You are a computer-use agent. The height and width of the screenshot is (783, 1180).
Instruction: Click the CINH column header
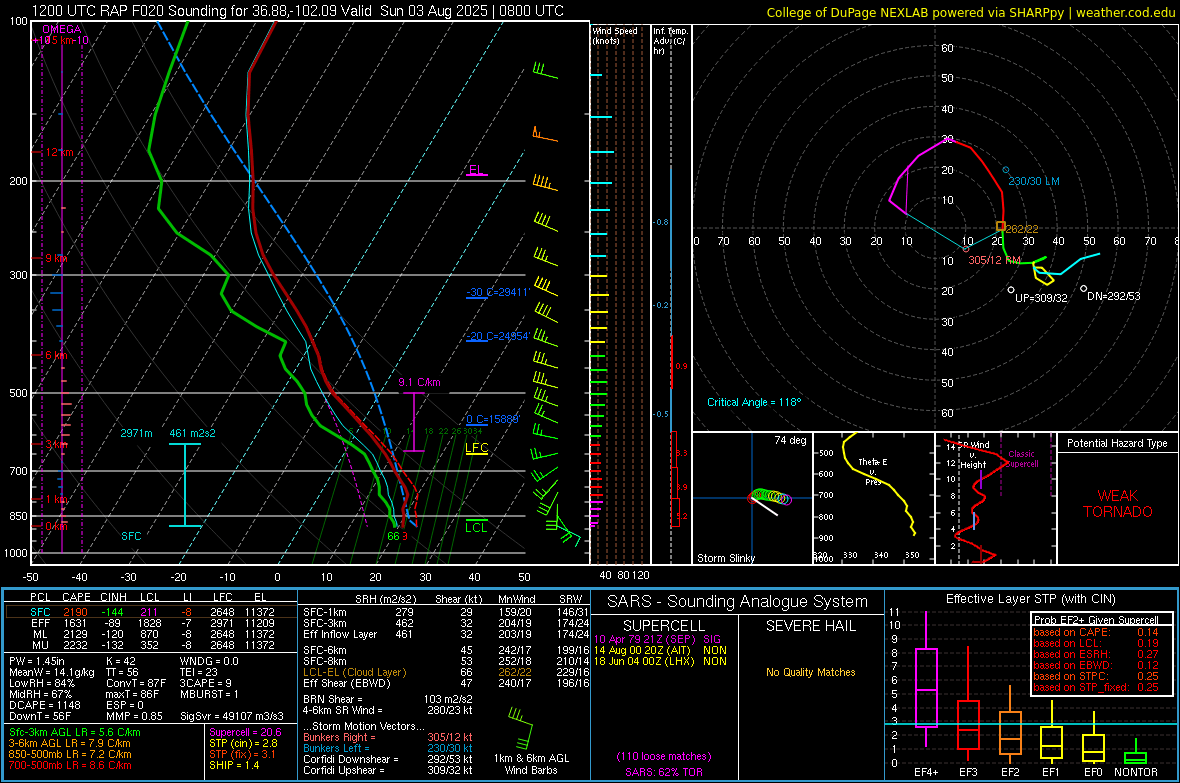click(113, 597)
